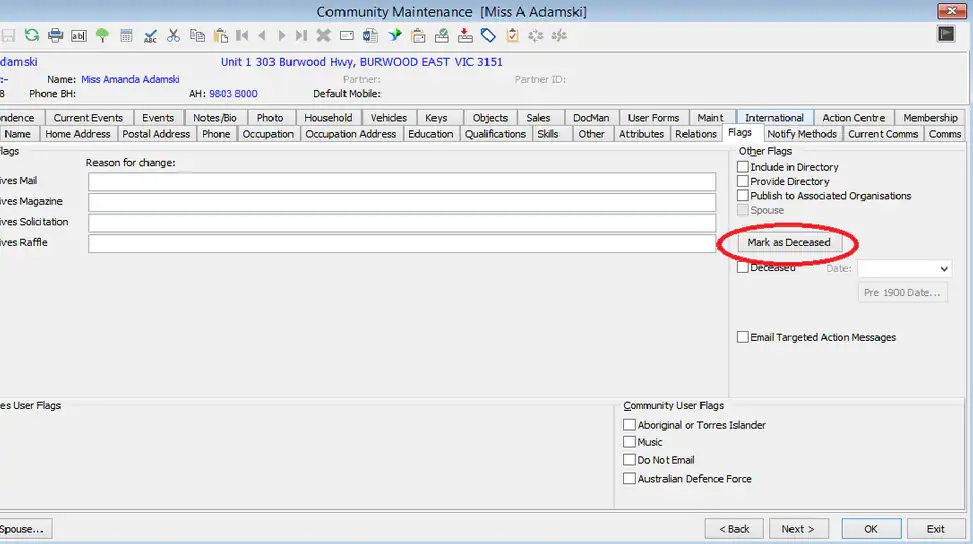The width and height of the screenshot is (973, 544).
Task: Run the ABC spell check tool
Action: point(150,36)
